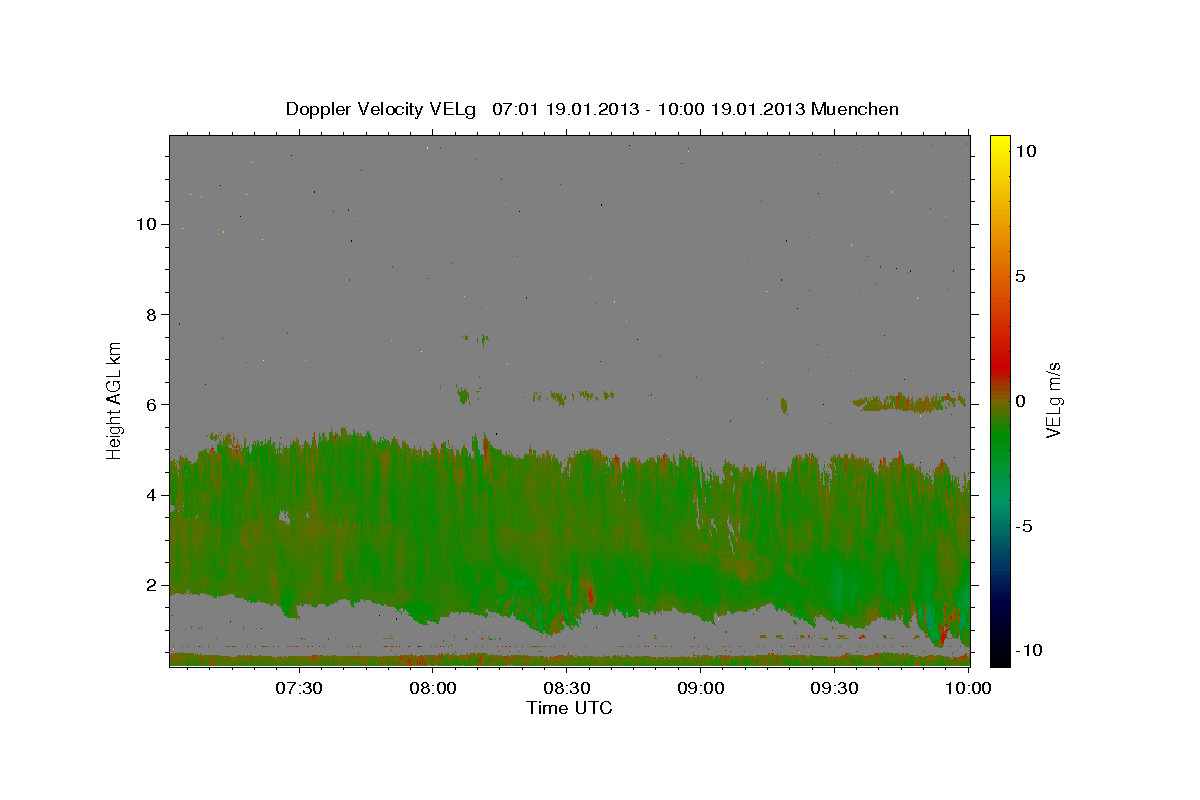Click the 08:00 time tick label
Screen dimensions: 1200x800
tap(433, 688)
